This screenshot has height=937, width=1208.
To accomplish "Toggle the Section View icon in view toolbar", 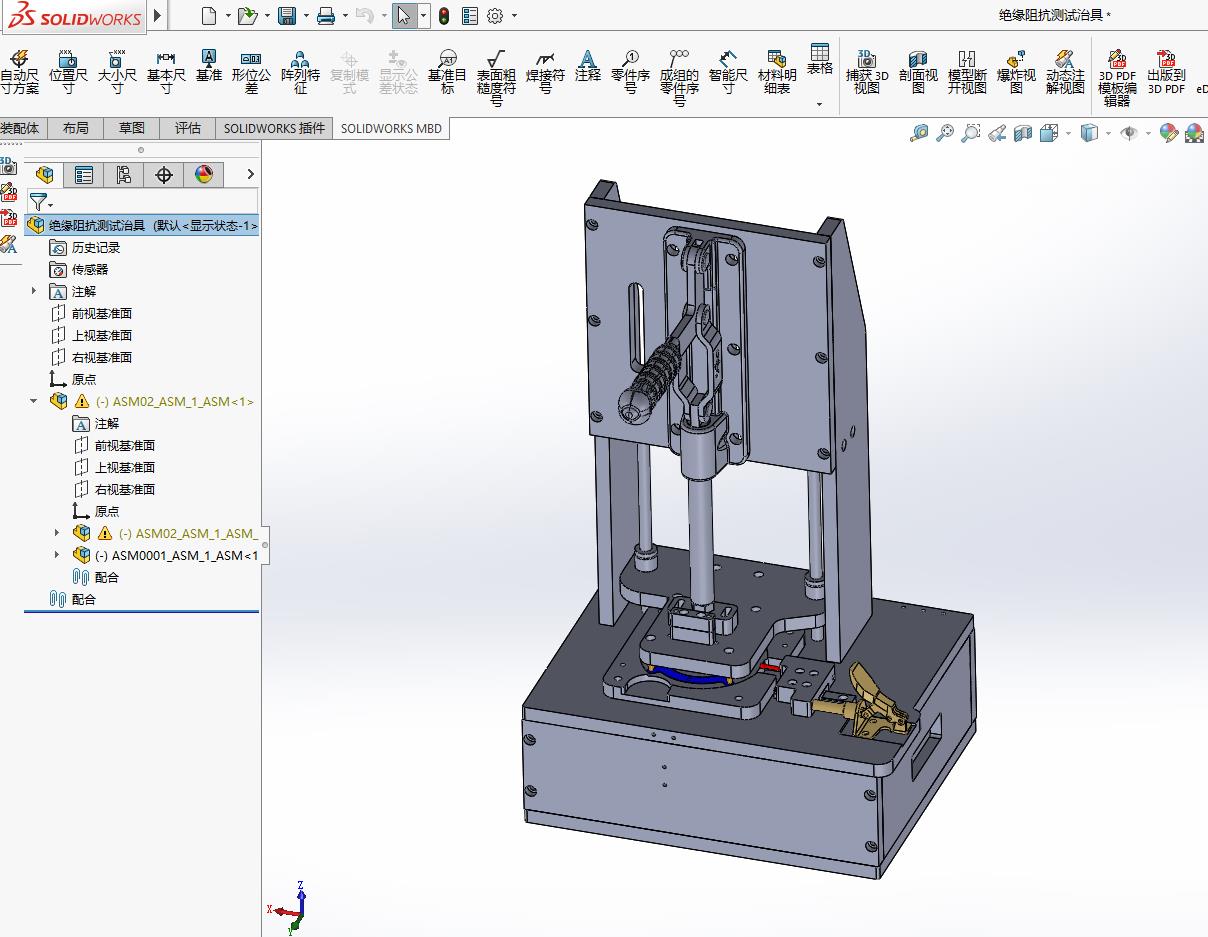I will coord(1023,133).
